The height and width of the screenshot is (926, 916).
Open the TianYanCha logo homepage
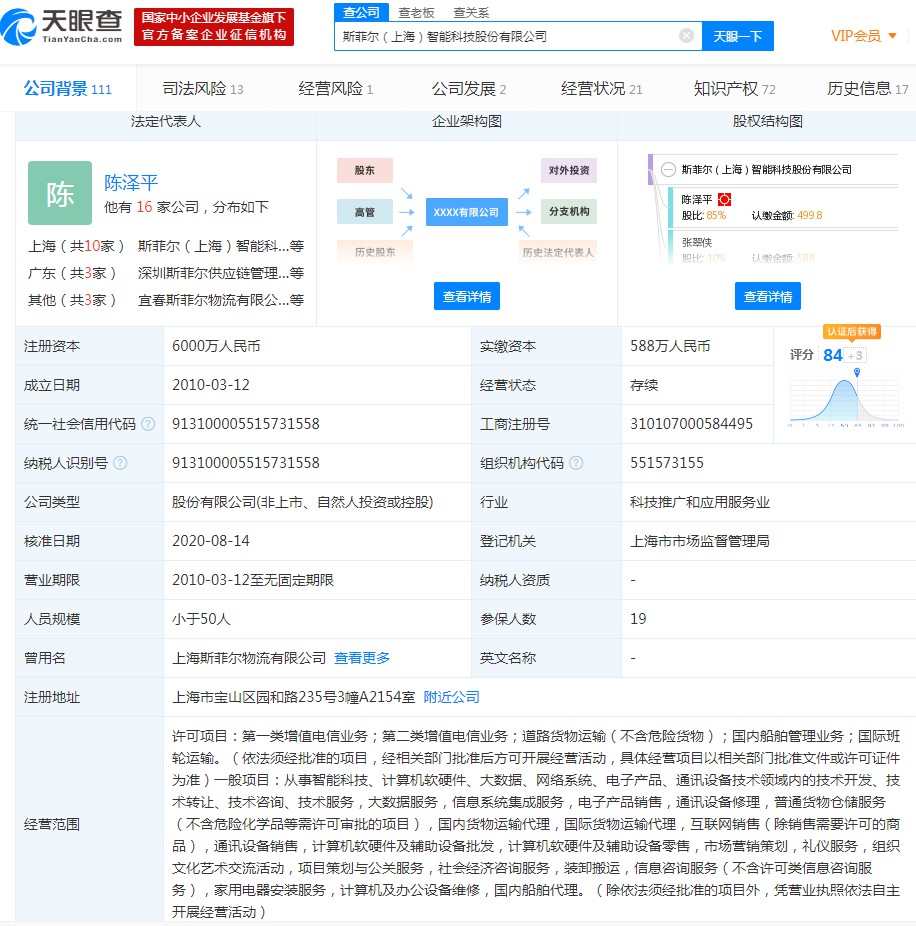click(61, 27)
